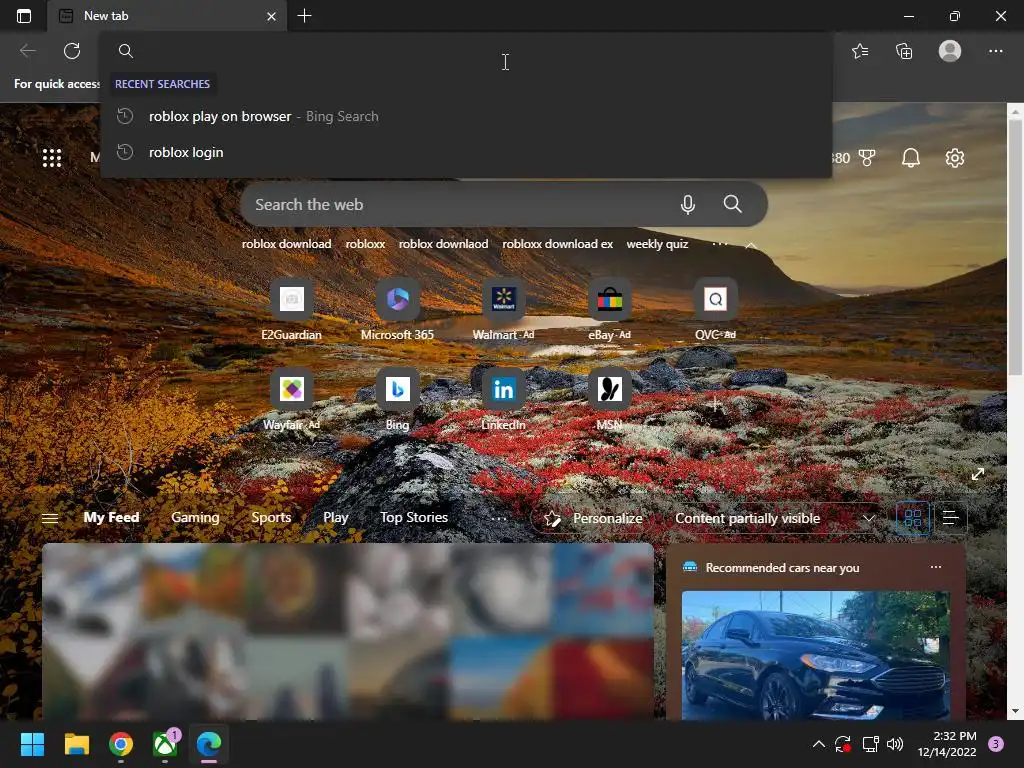Click the Refresh page icon
The height and width of the screenshot is (768, 1024).
[72, 51]
